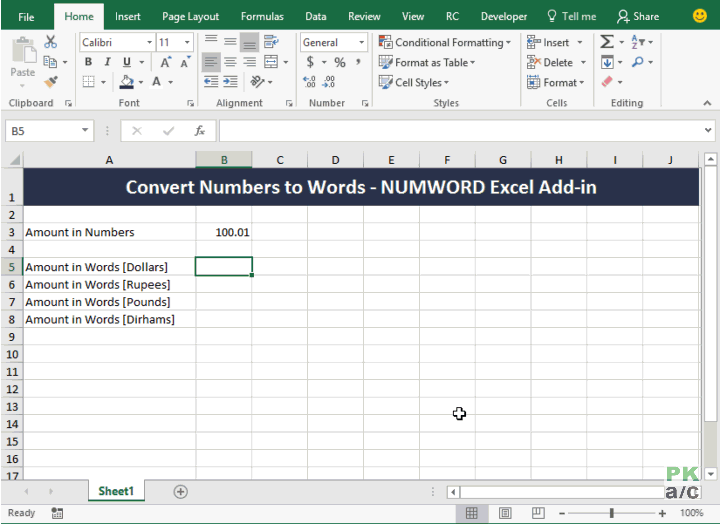The image size is (720, 524).
Task: Toggle Underline formatting
Action: coord(127,62)
